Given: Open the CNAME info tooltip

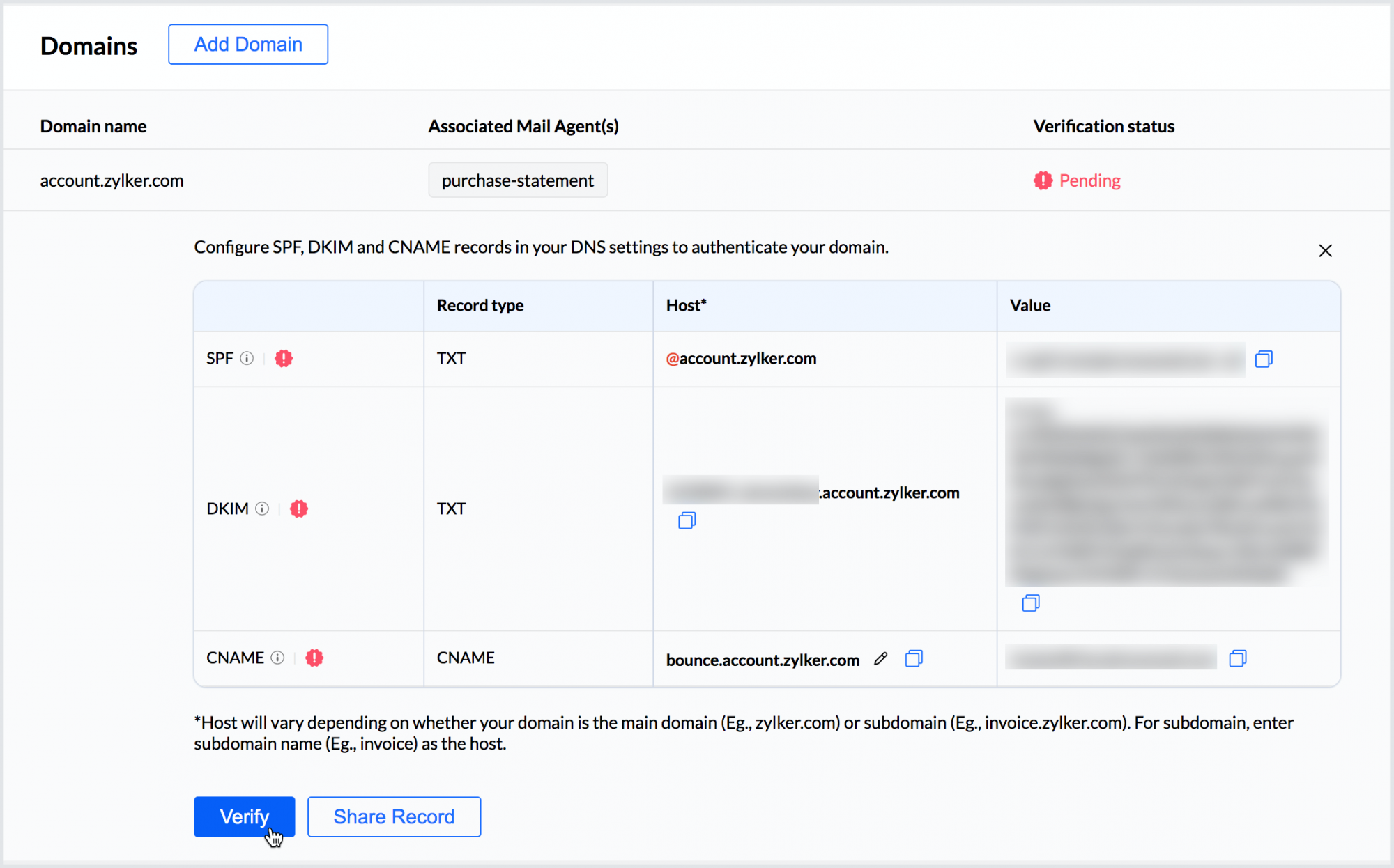Looking at the screenshot, I should pos(279,658).
